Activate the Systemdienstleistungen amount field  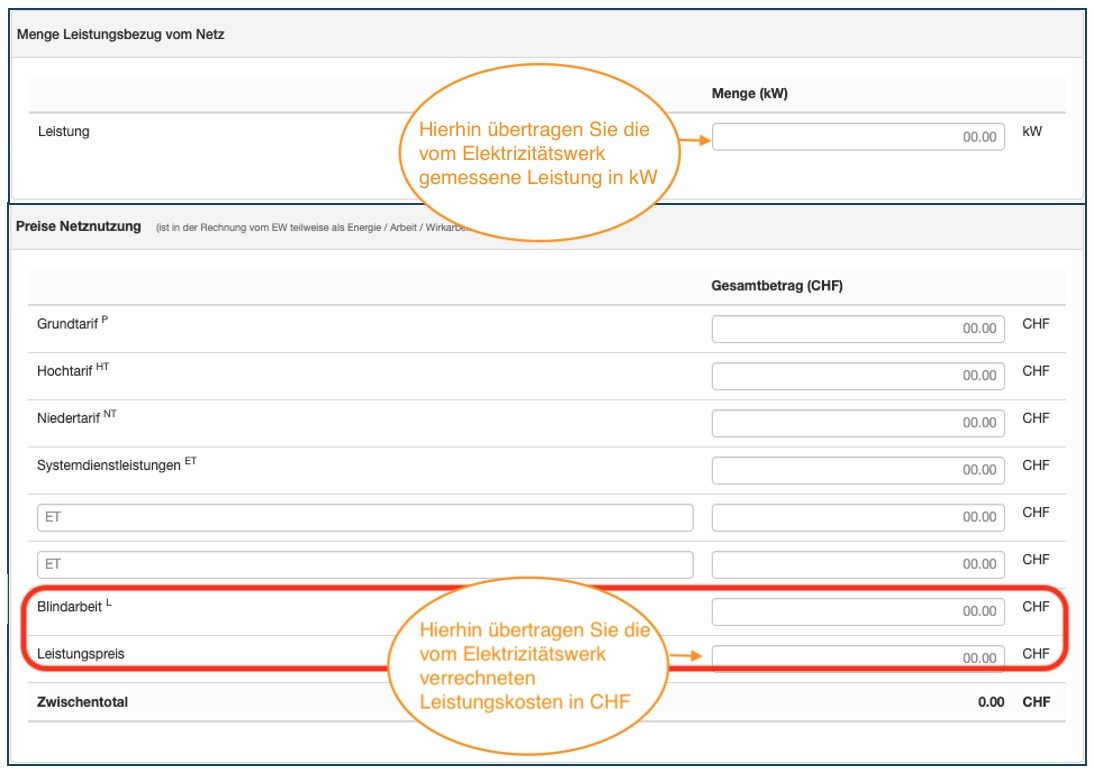858,469
